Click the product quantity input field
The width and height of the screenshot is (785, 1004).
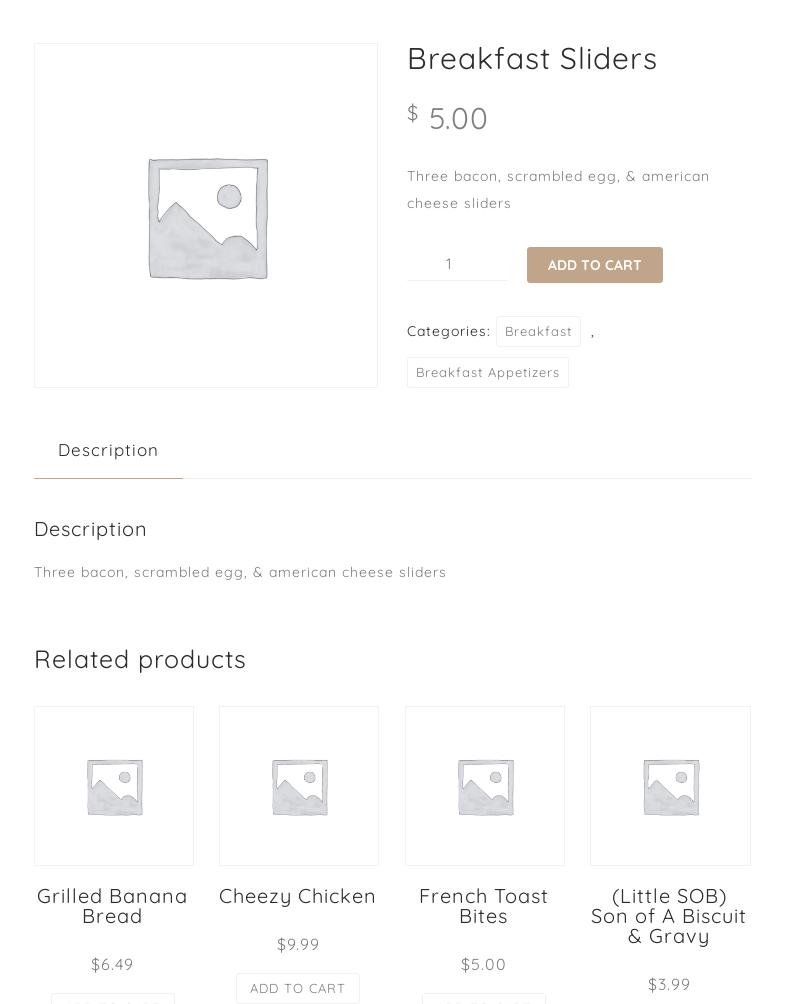(456, 264)
